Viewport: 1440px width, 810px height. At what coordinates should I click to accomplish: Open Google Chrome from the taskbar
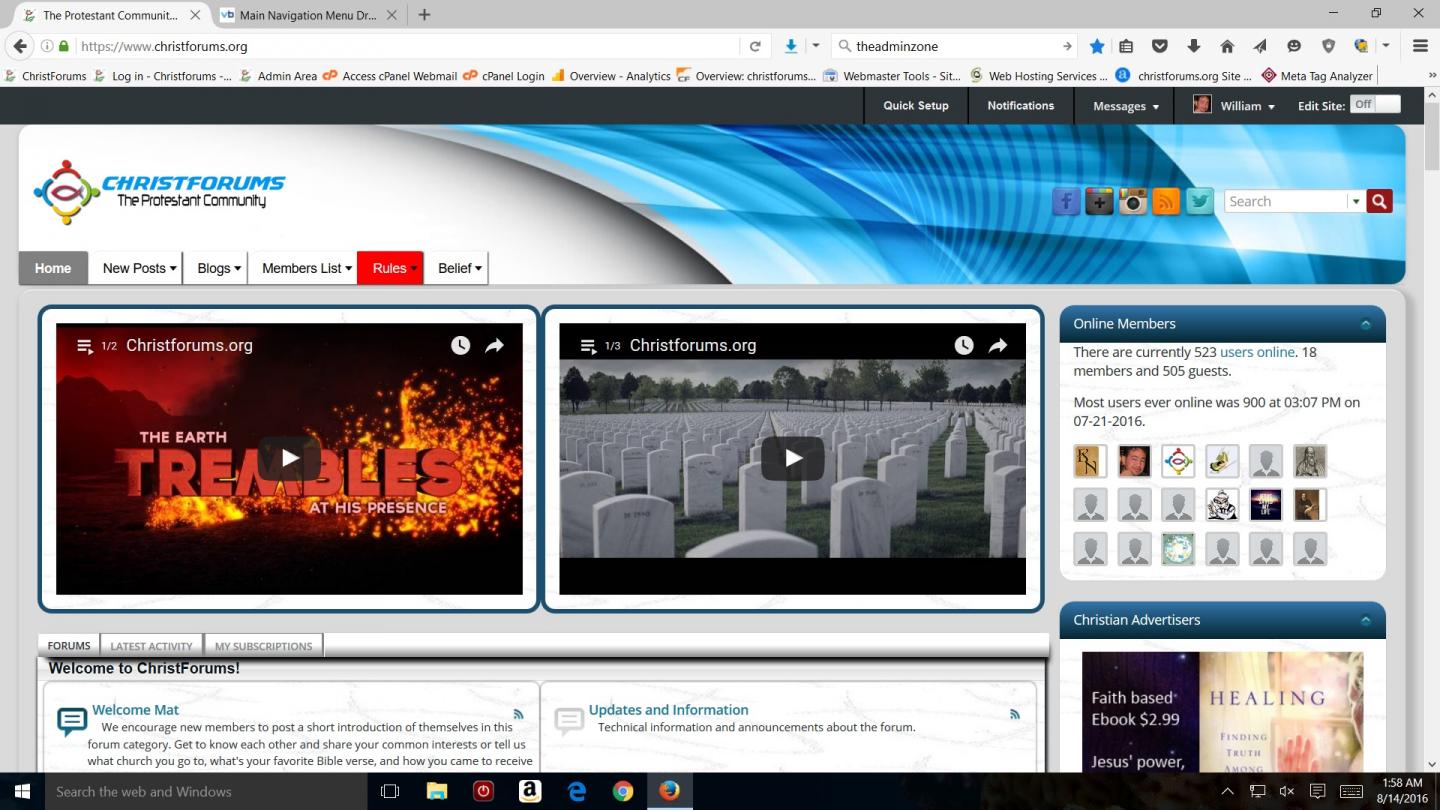pos(623,791)
